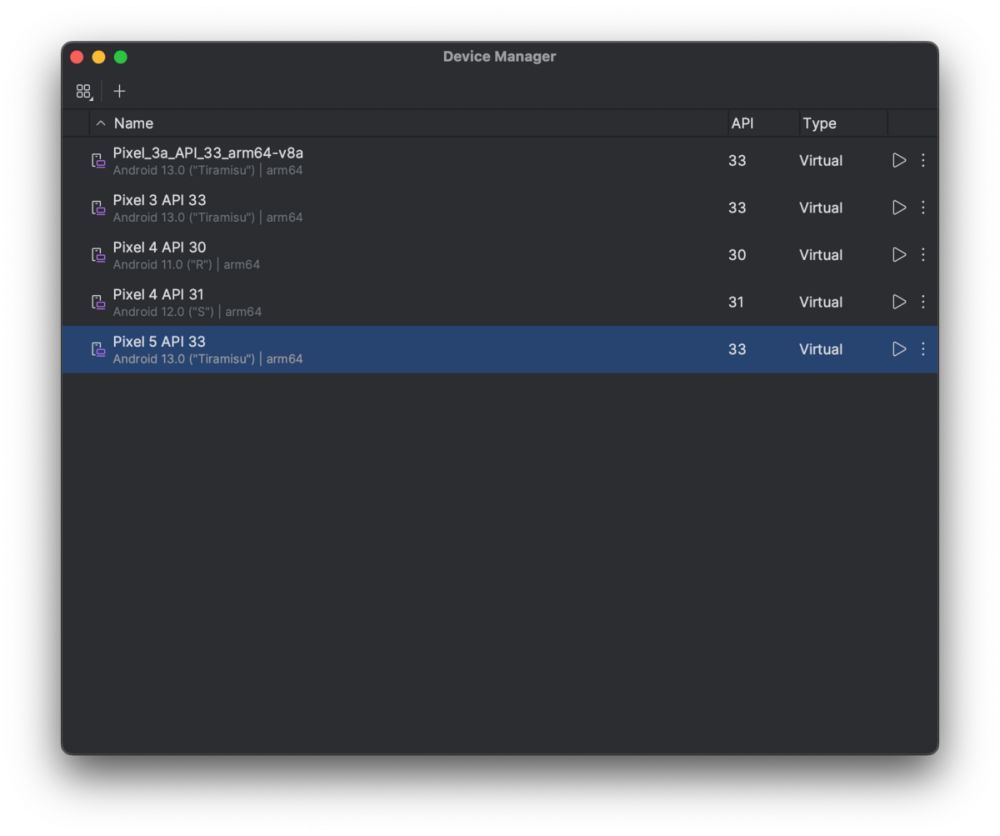1000x836 pixels.
Task: Open more actions for Pixel 4 API 30
Action: [923, 254]
